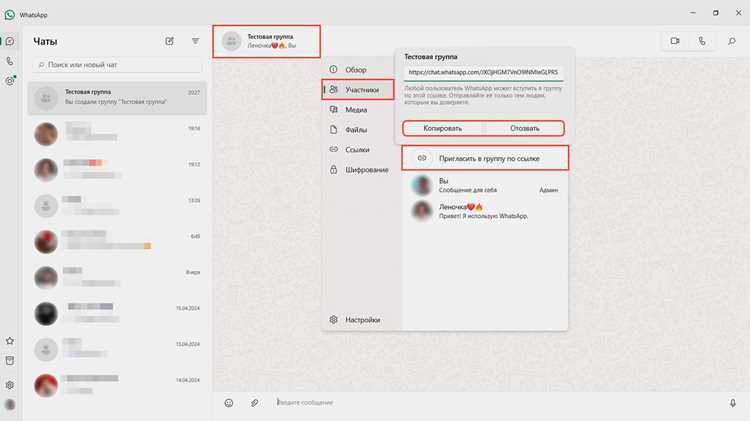Open archived chats from the sidebar
Screen dimensions: 750x421
click(x=10, y=361)
